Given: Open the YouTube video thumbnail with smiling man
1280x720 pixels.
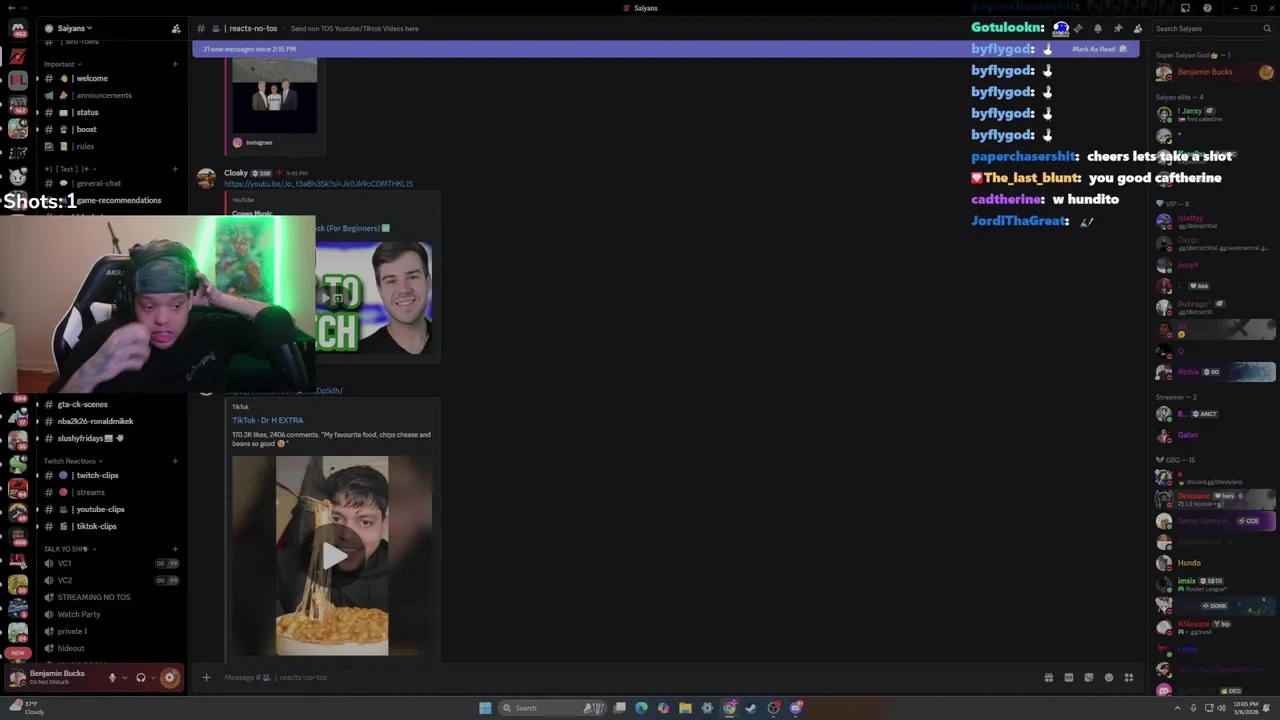Looking at the screenshot, I should 374,298.
